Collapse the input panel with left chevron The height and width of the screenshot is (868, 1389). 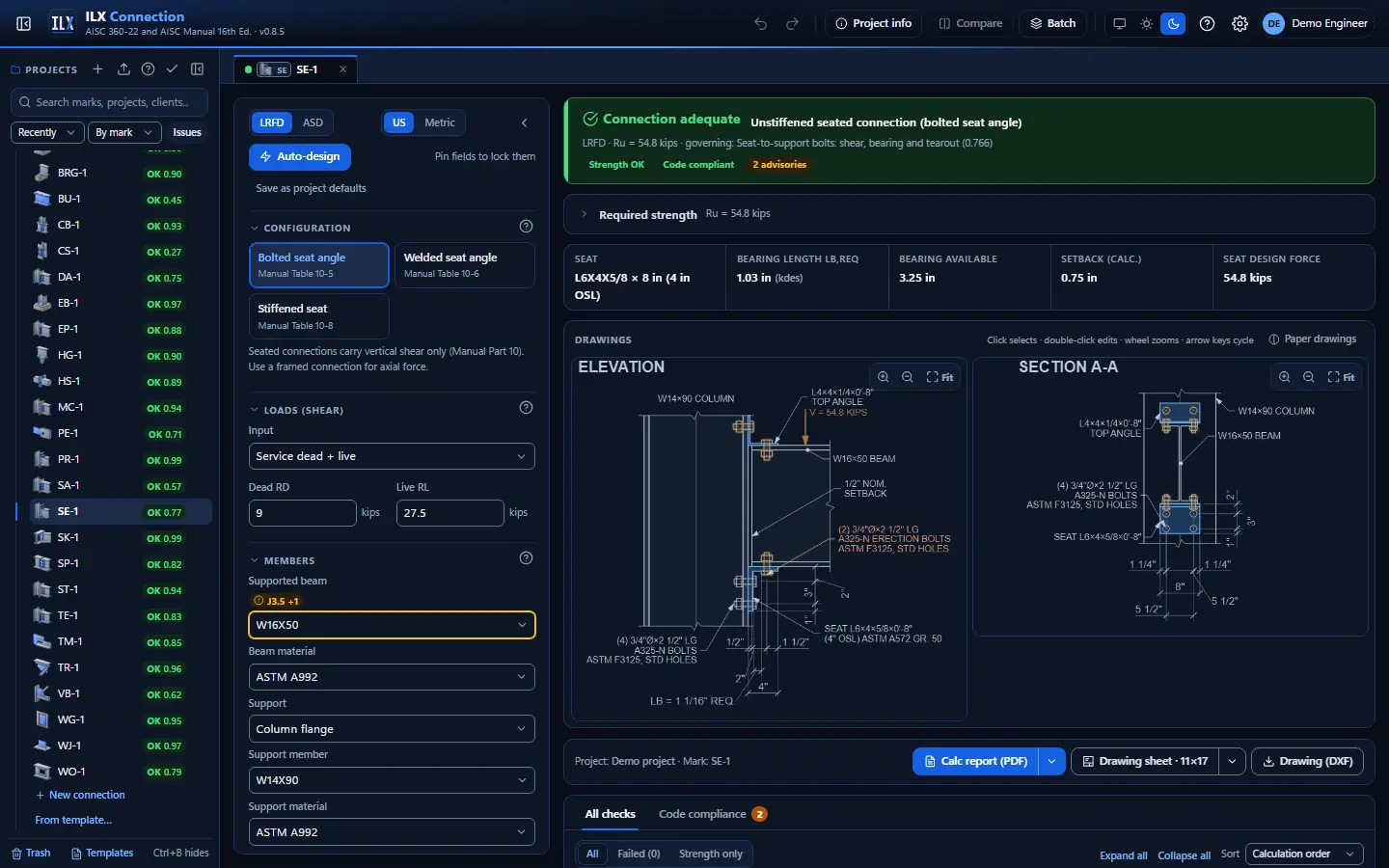tap(525, 122)
